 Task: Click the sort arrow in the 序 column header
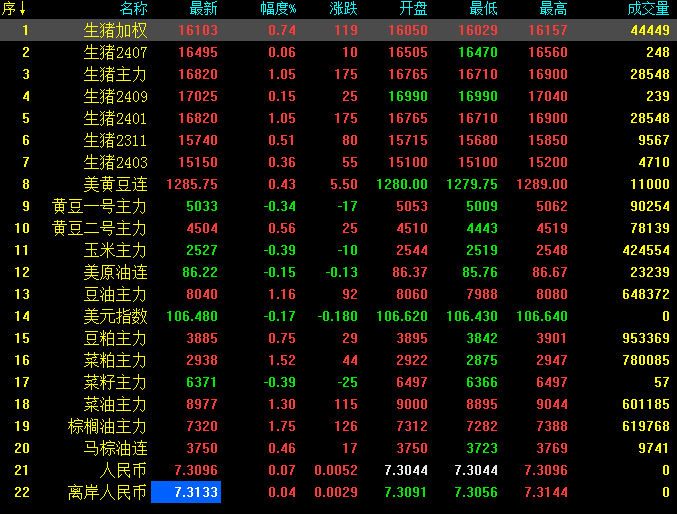point(23,9)
